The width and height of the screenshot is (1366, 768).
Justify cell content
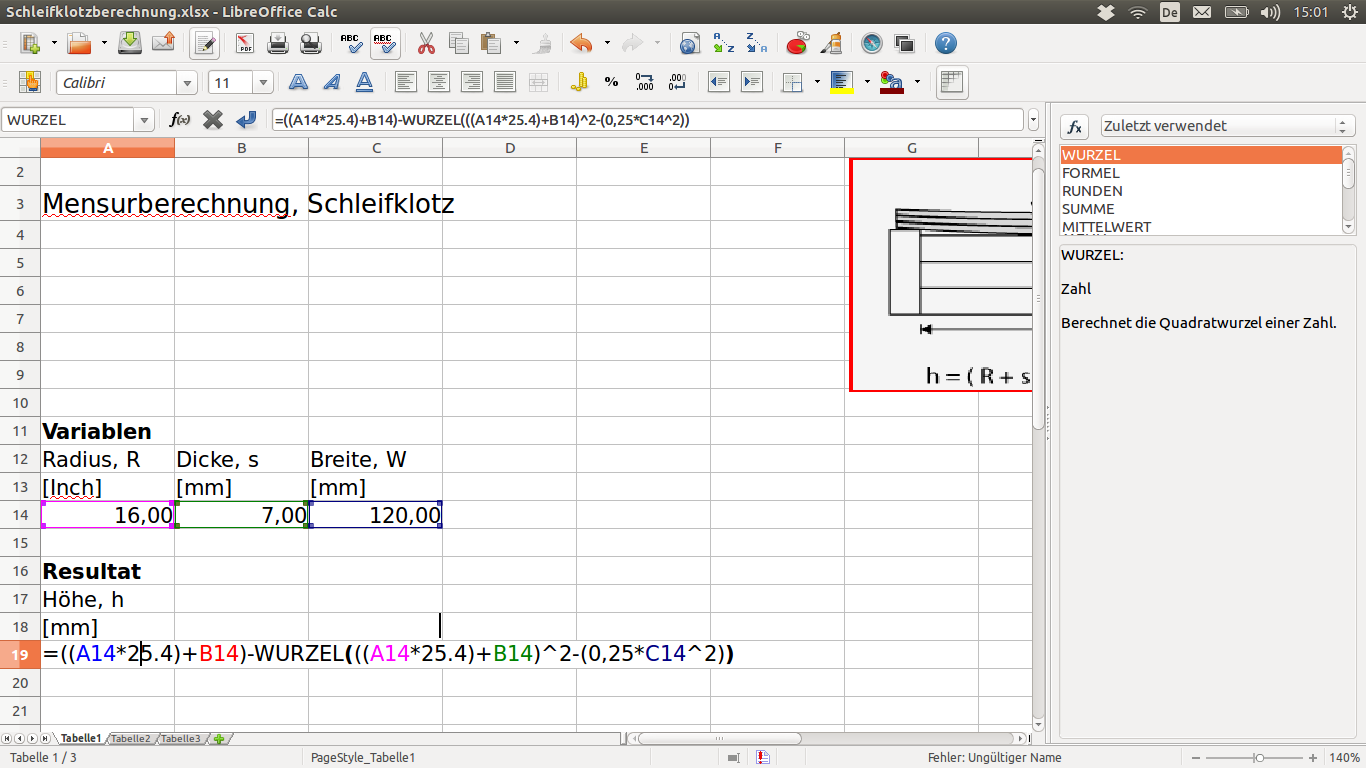(x=505, y=83)
